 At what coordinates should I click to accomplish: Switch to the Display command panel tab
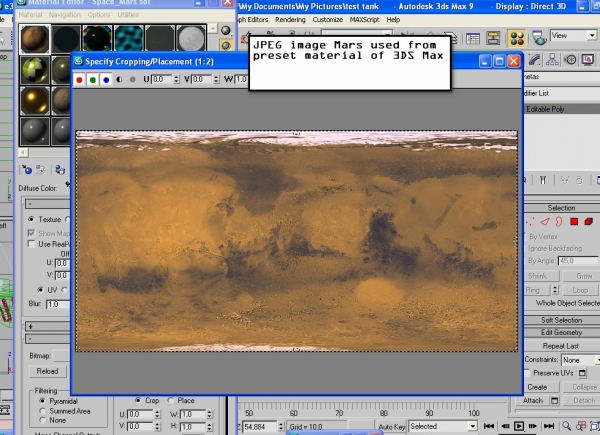pos(588,60)
